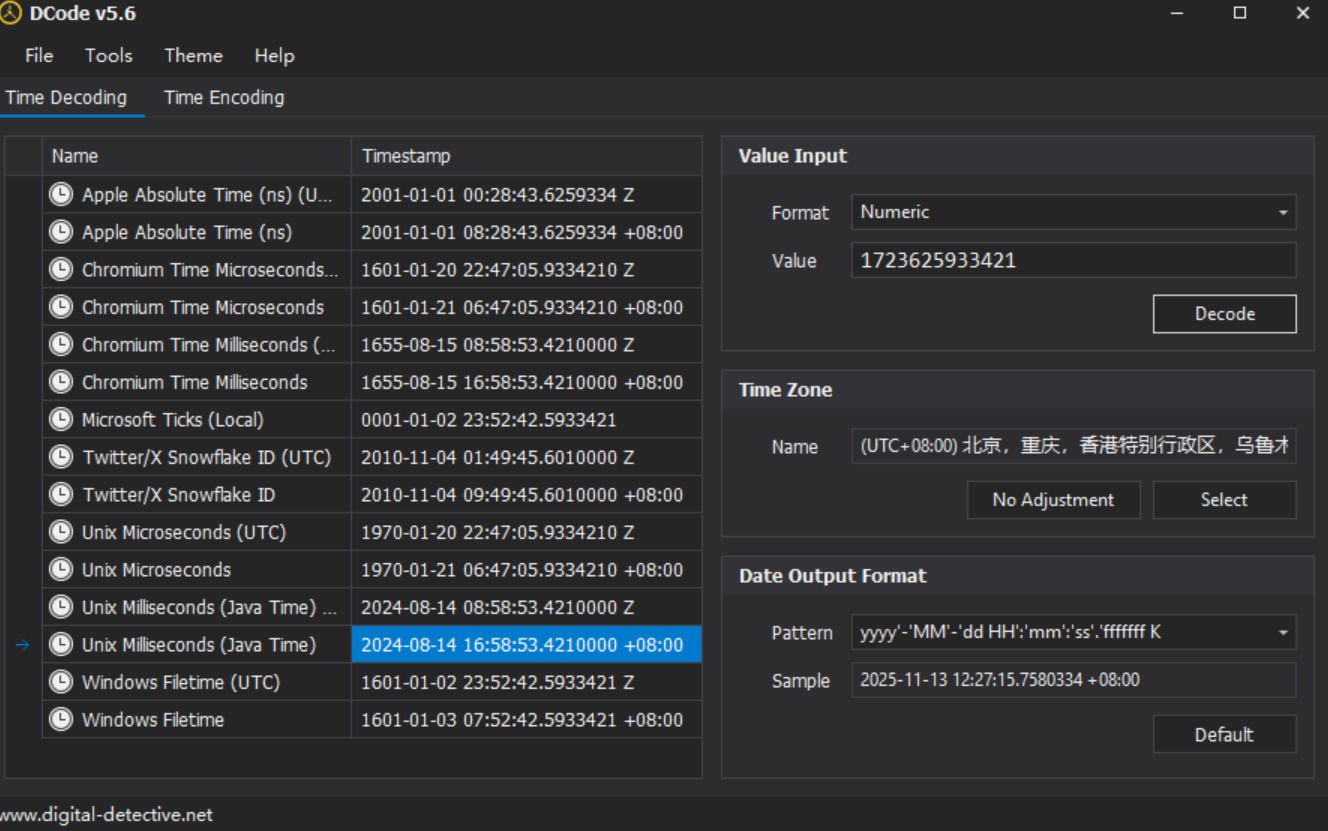Reset pattern with the Default button
Viewport: 1328px width, 831px height.
tap(1224, 734)
